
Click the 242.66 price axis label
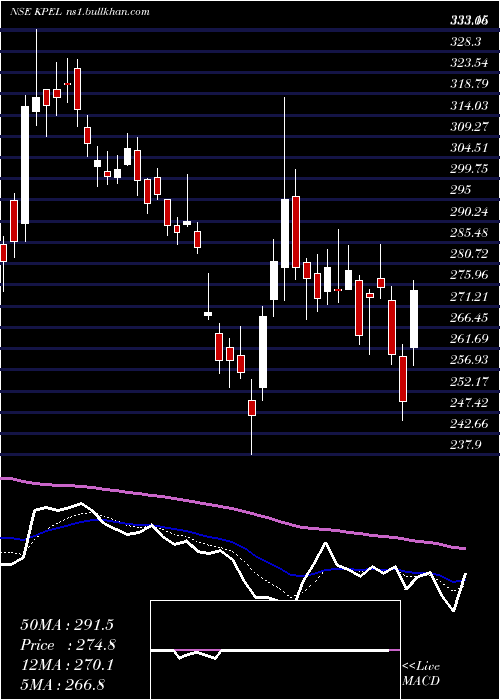click(x=469, y=424)
